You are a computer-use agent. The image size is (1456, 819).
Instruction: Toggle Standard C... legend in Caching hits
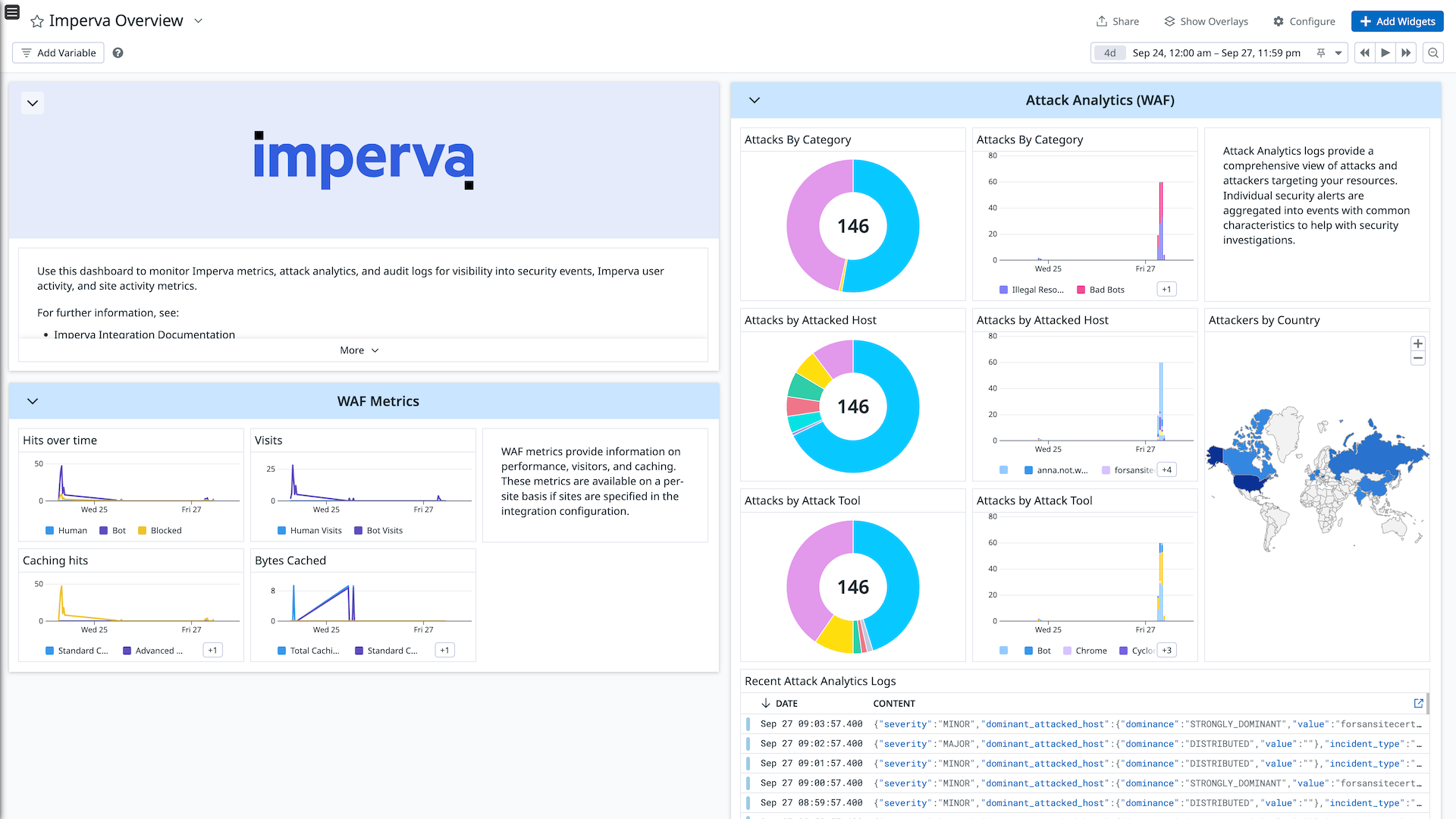tap(77, 651)
